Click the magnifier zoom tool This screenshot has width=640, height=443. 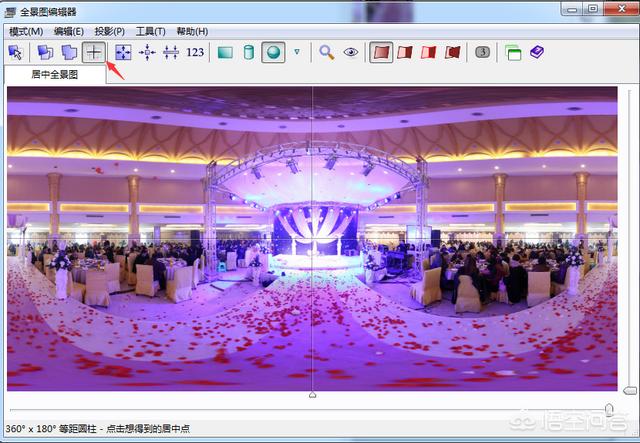327,52
